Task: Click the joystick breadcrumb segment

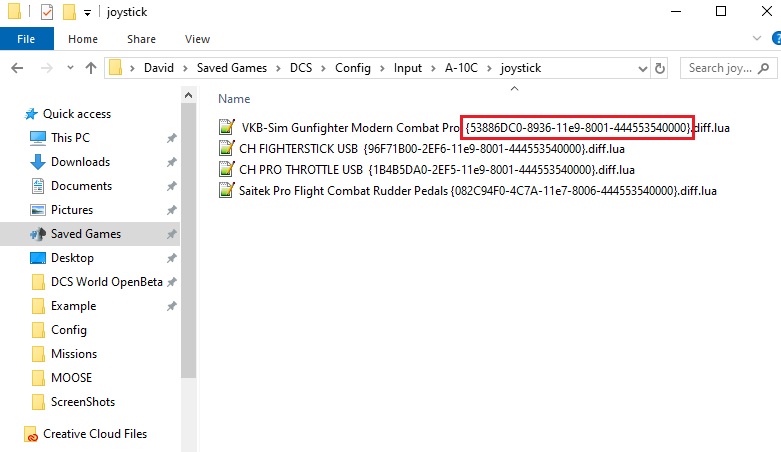Action: coord(521,68)
